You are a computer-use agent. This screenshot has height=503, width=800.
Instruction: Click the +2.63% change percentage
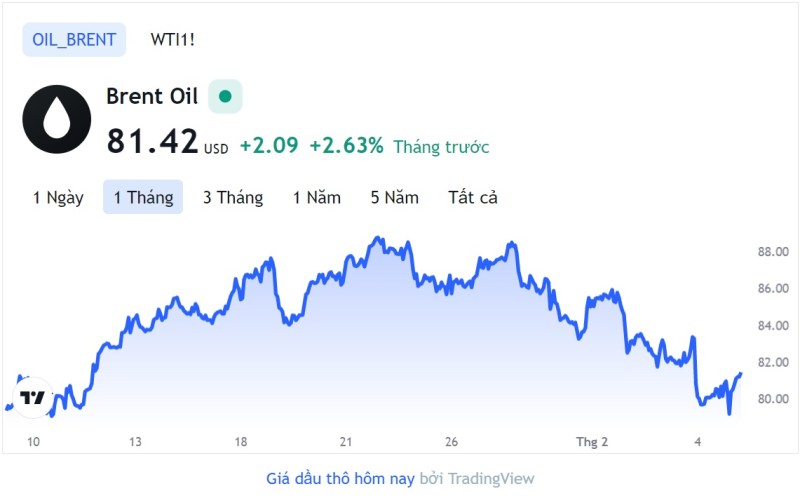pos(346,145)
